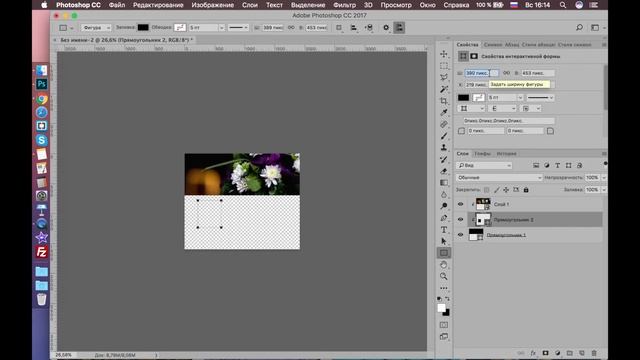Open the Редактирование menu
The image size is (640, 360).
[x=158, y=5]
